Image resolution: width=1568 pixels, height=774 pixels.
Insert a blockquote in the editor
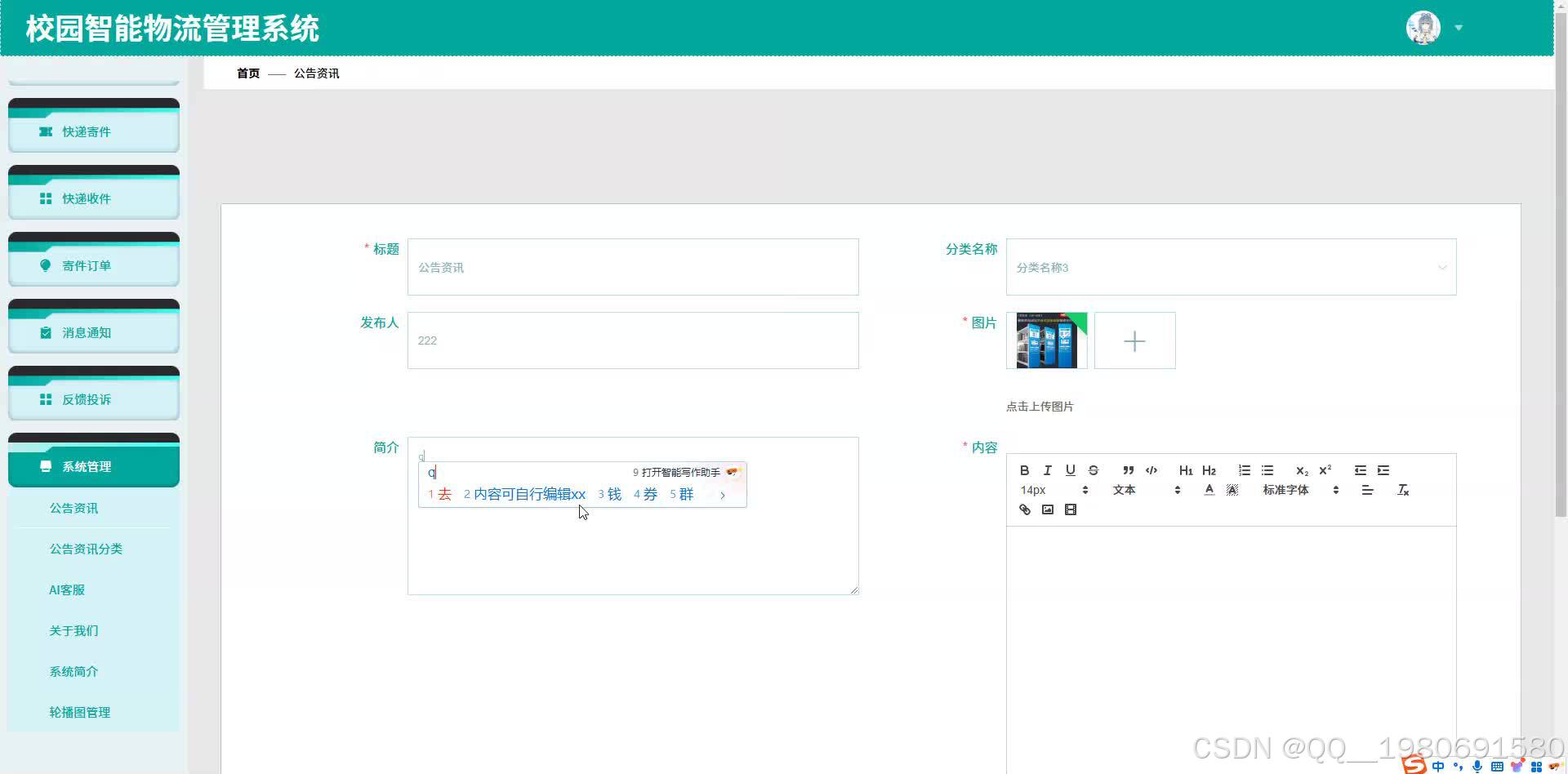[x=1128, y=470]
